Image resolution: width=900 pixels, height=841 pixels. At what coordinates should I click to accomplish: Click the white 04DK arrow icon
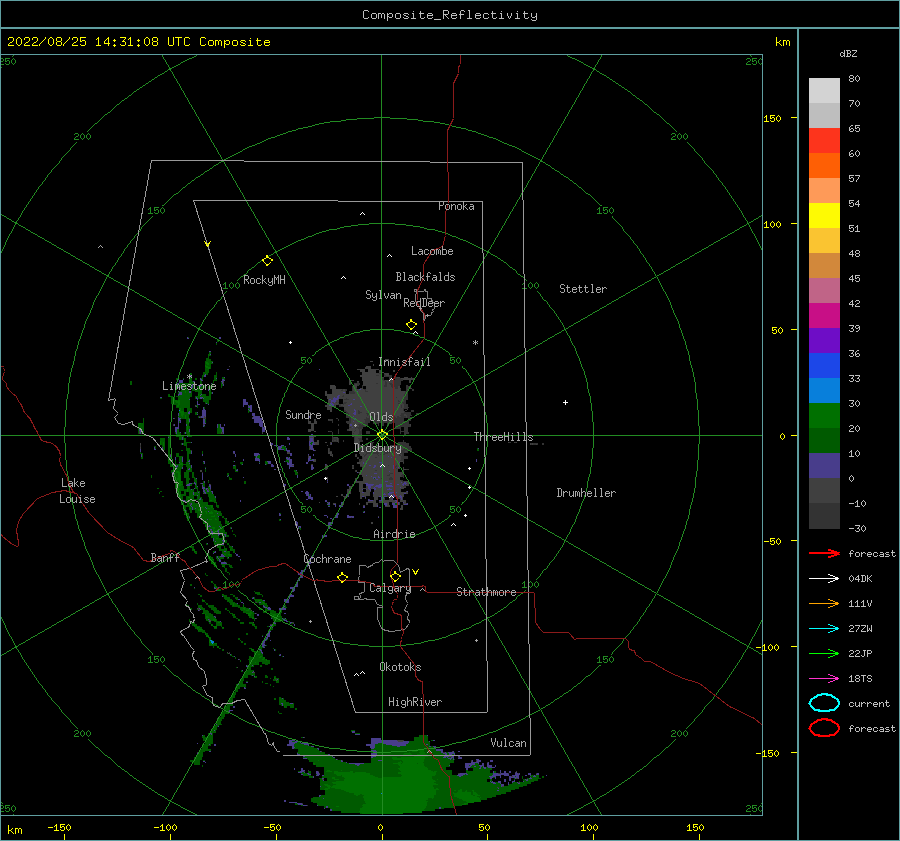[824, 578]
